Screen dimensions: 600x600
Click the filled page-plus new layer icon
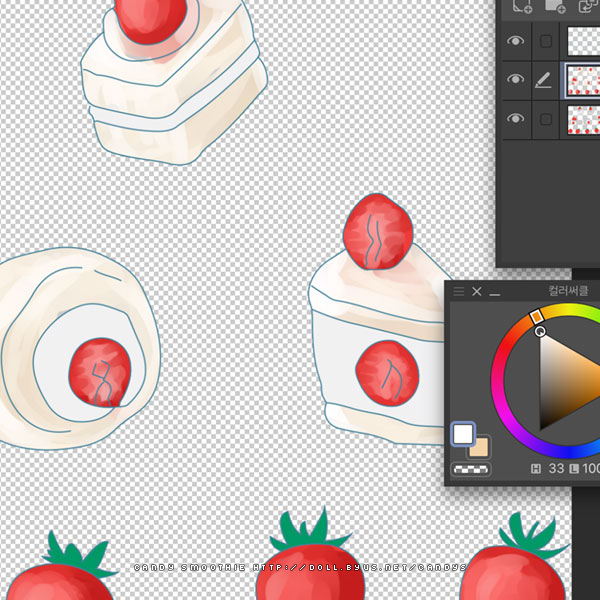pyautogui.click(x=555, y=6)
